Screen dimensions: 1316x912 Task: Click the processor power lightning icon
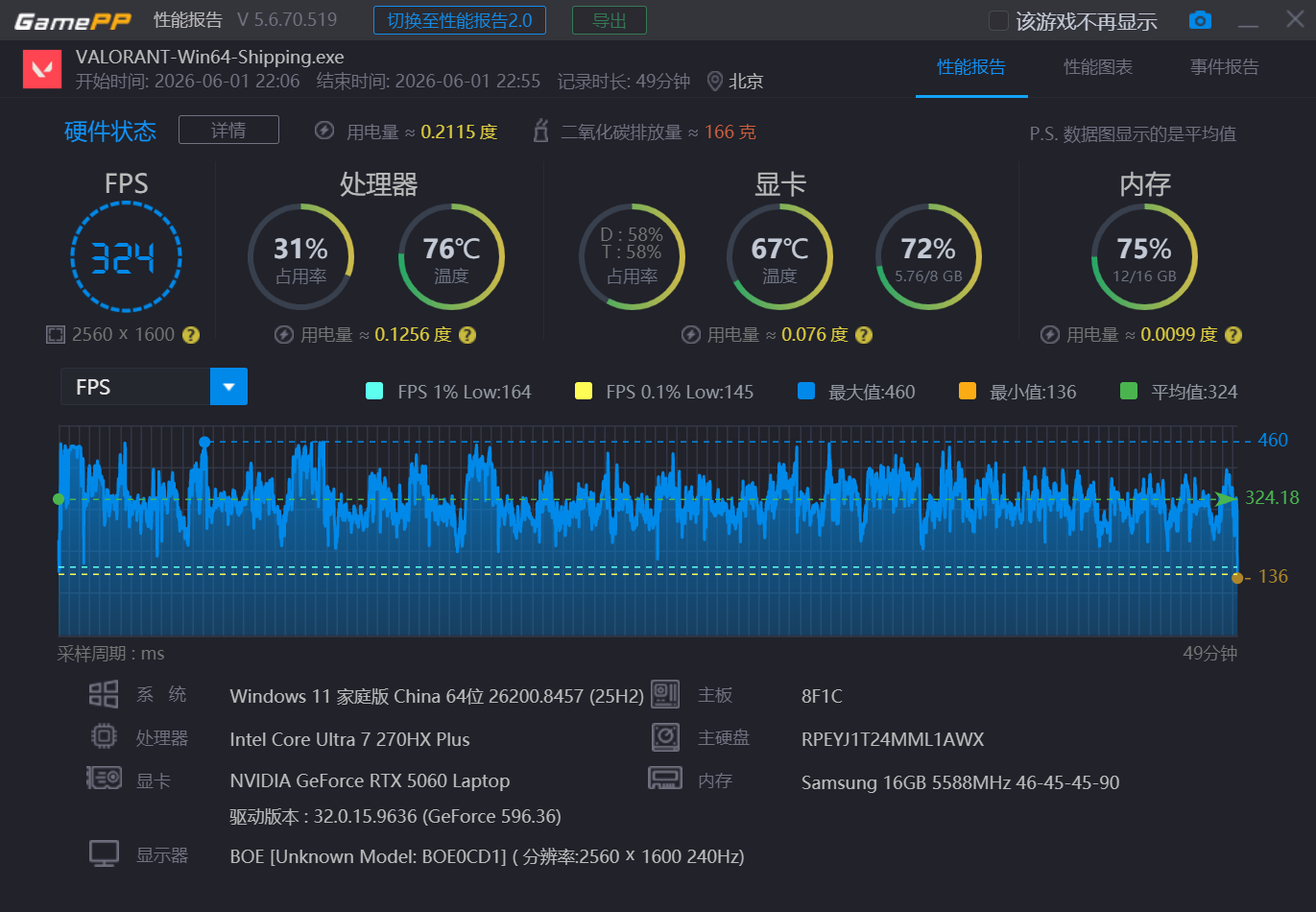point(283,335)
